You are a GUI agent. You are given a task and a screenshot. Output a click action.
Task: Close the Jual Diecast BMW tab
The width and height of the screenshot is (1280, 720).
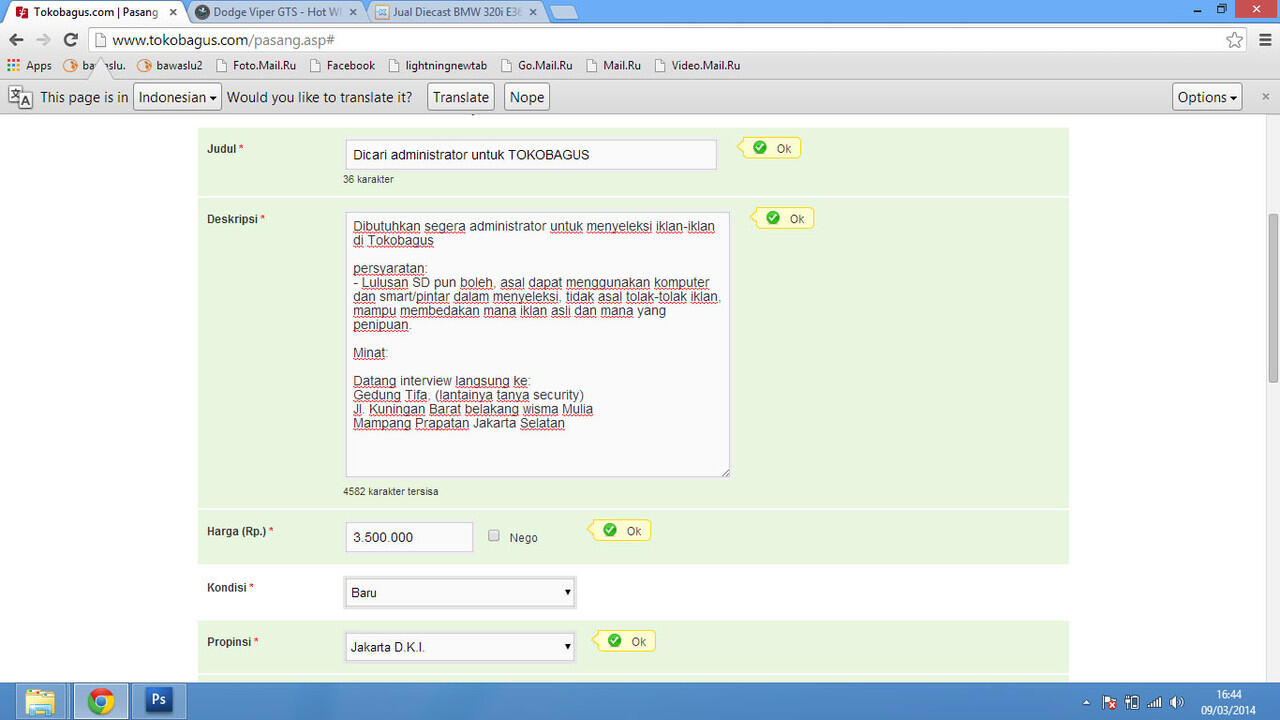point(531,13)
